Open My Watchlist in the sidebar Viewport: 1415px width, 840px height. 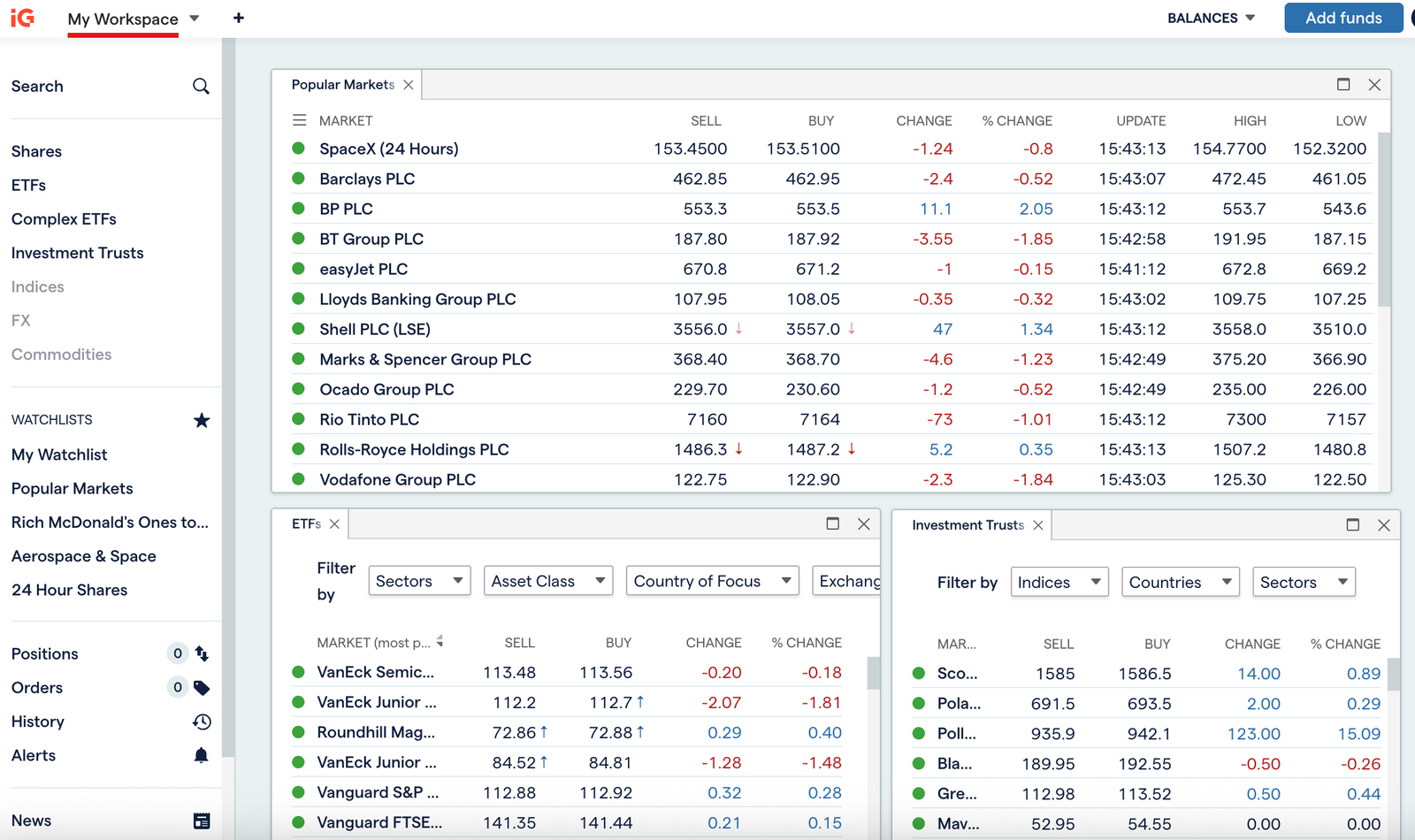pyautogui.click(x=59, y=454)
